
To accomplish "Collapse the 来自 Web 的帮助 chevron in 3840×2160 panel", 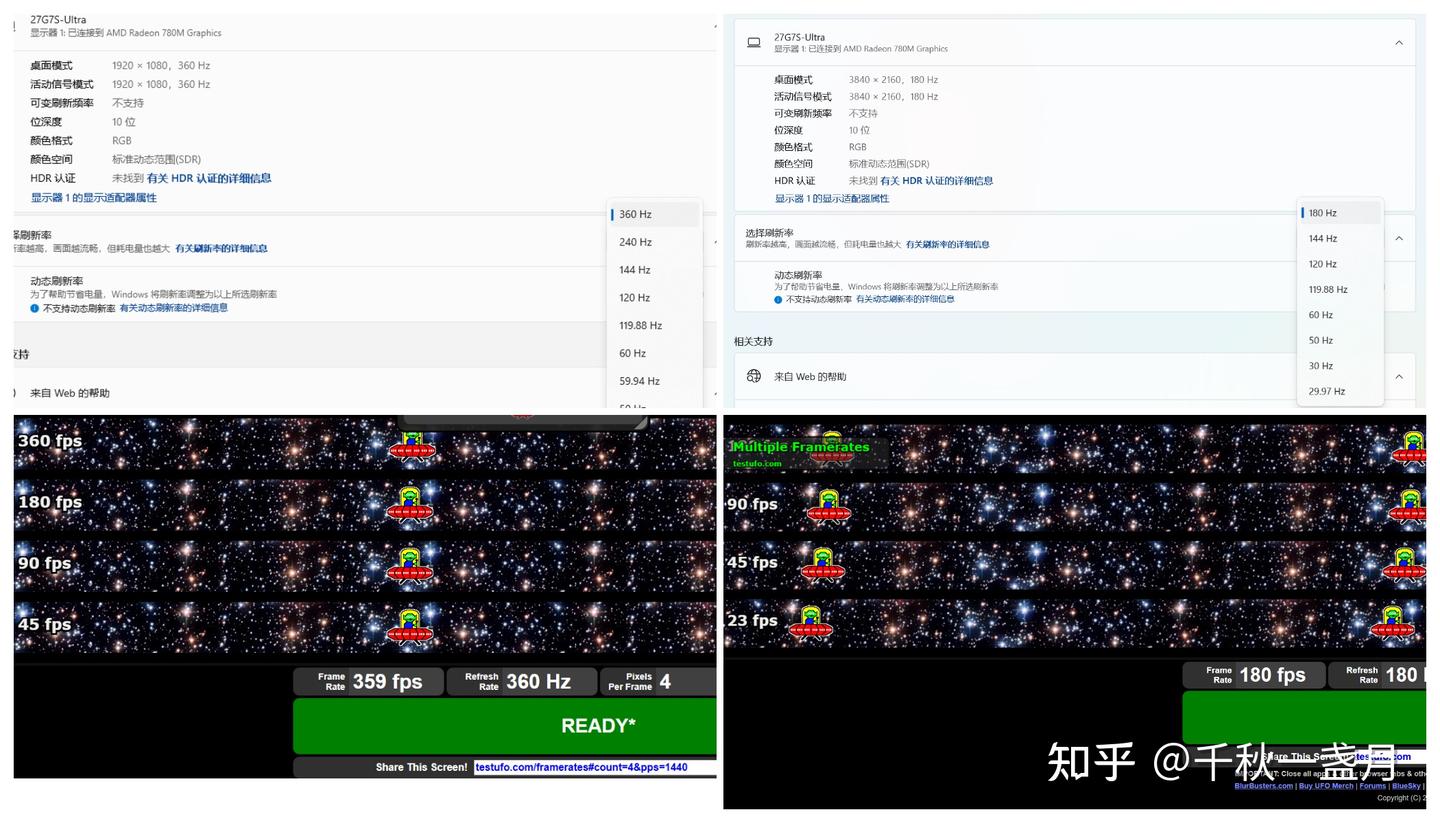I will pyautogui.click(x=1399, y=376).
